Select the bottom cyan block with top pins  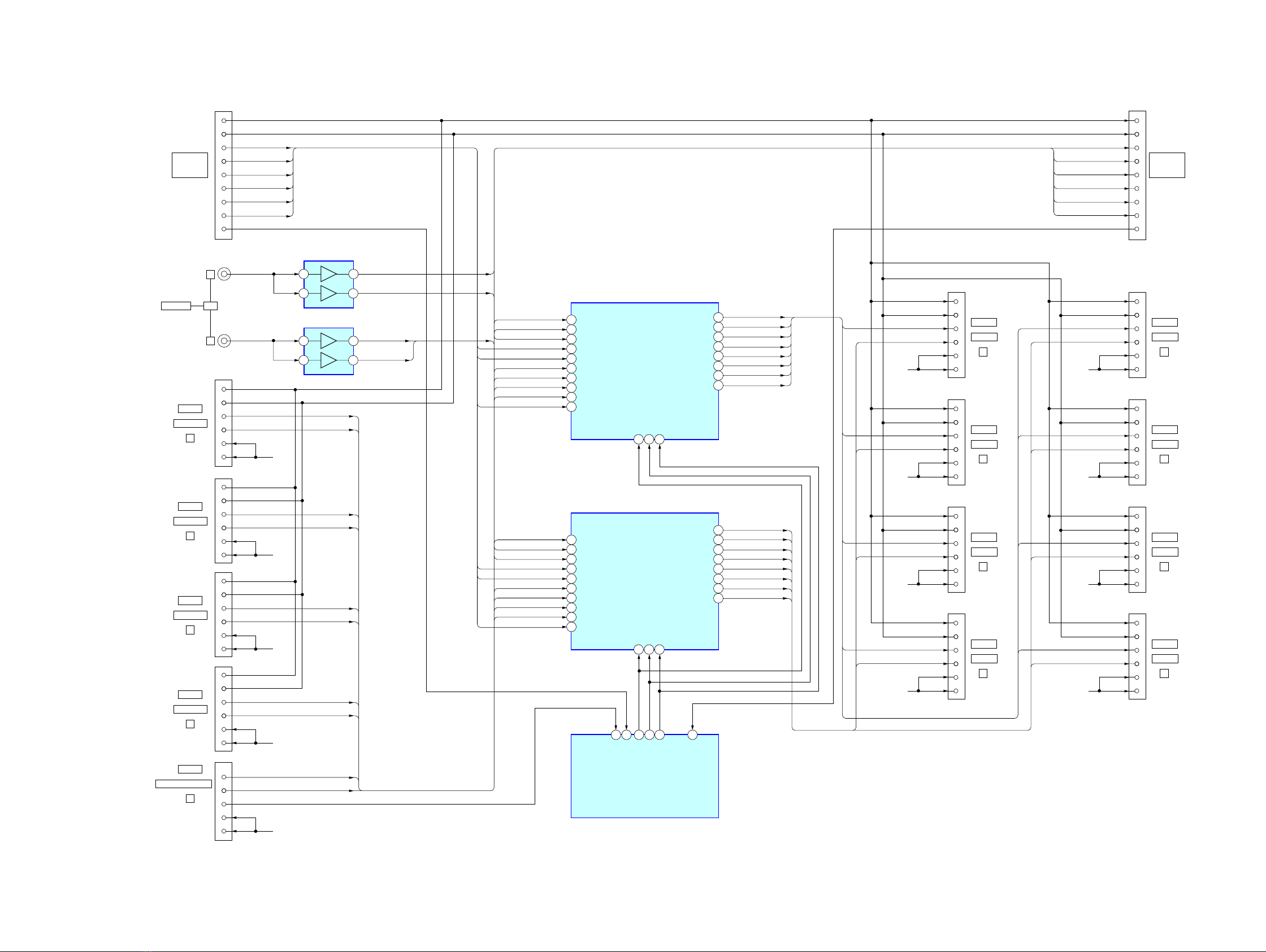(644, 776)
